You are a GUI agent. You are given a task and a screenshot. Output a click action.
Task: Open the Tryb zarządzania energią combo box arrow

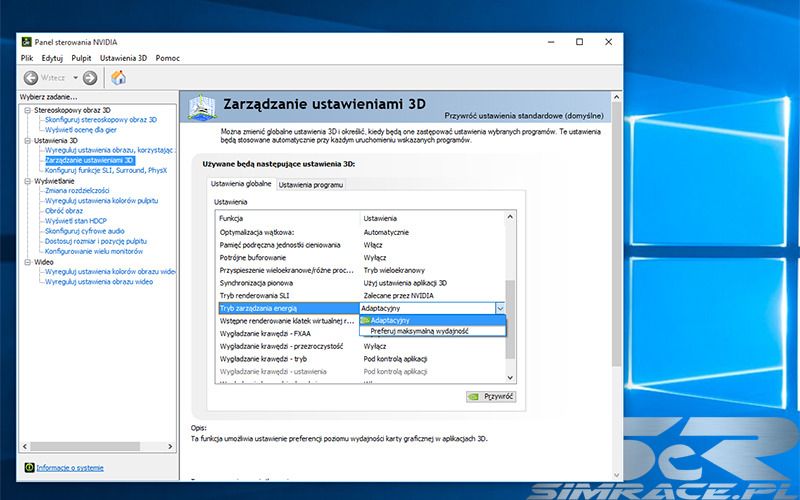pos(501,309)
